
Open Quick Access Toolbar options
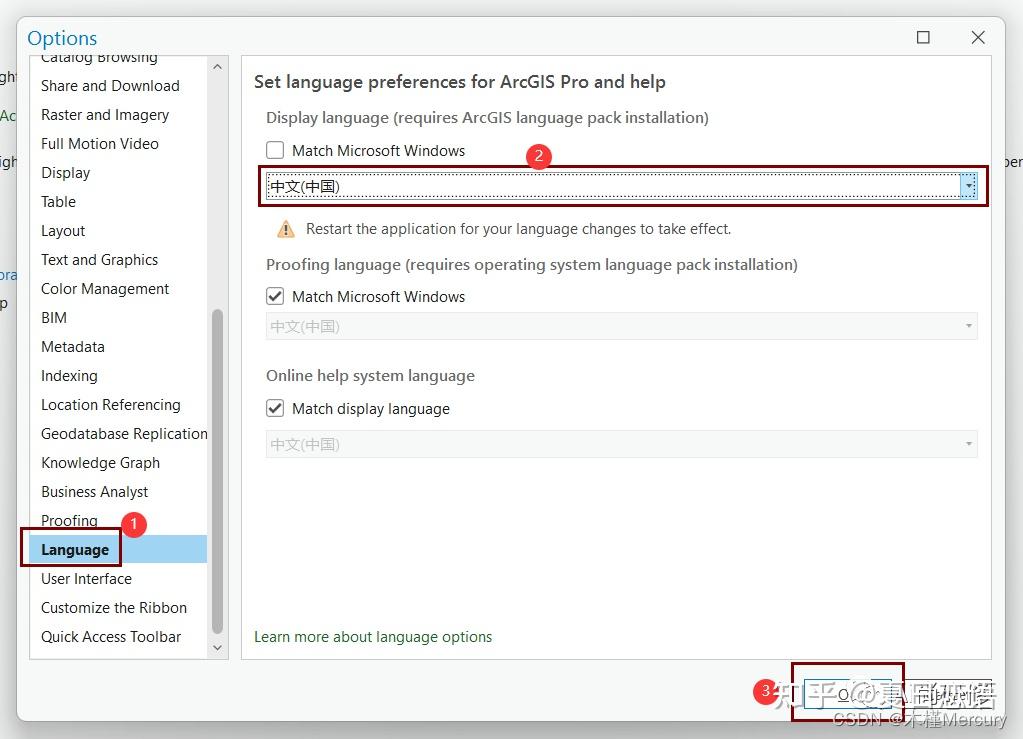pyautogui.click(x=110, y=636)
